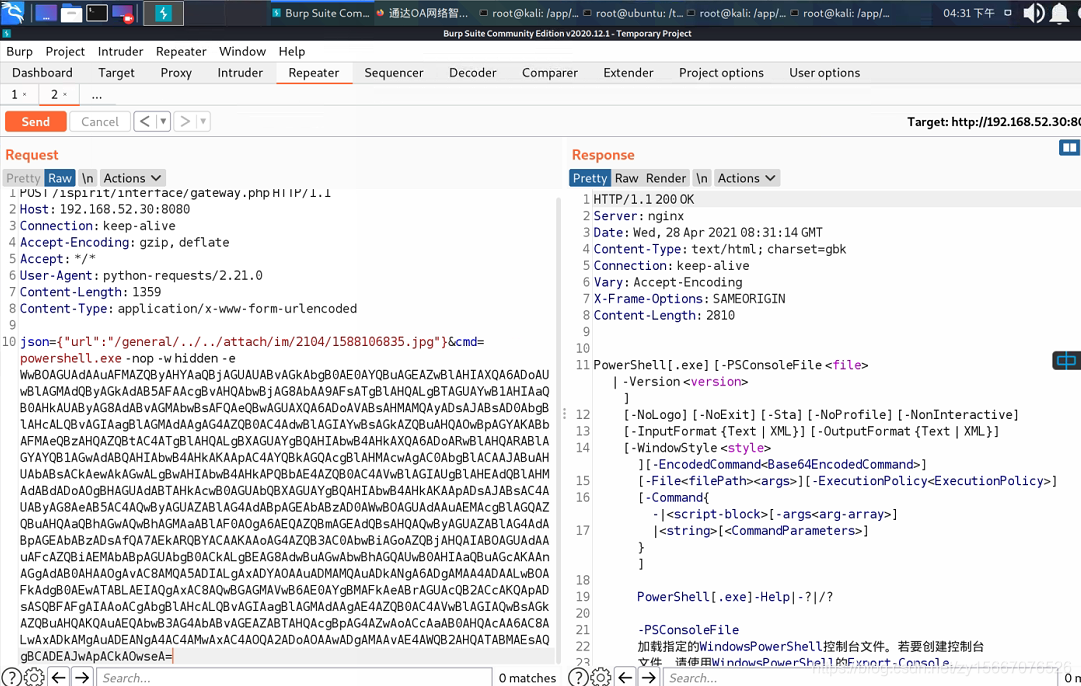Viewport: 1081px width, 686px height.
Task: Switch to the Decoder tab
Action: [473, 73]
